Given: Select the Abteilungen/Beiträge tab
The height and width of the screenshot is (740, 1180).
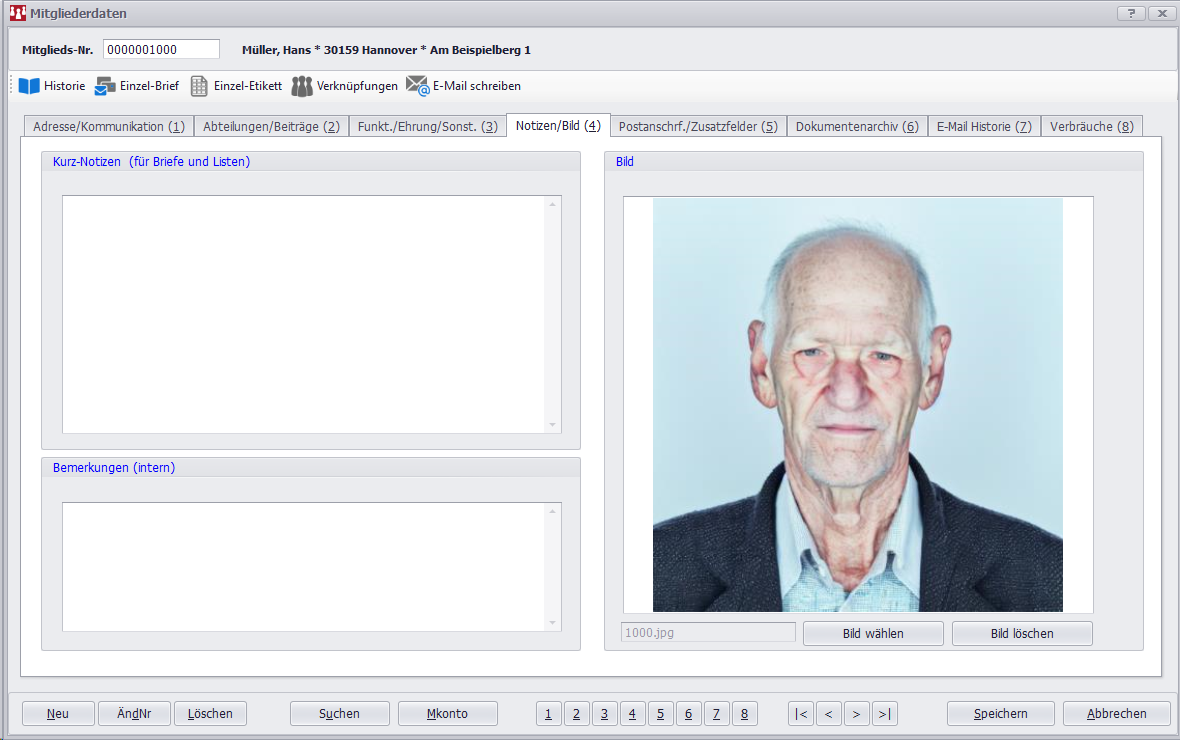Looking at the screenshot, I should point(271,127).
